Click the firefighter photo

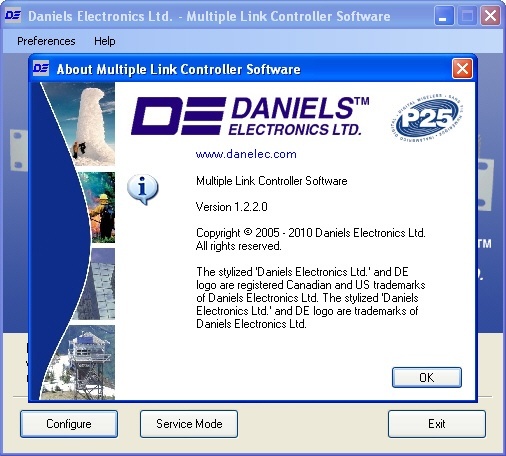pos(96,207)
